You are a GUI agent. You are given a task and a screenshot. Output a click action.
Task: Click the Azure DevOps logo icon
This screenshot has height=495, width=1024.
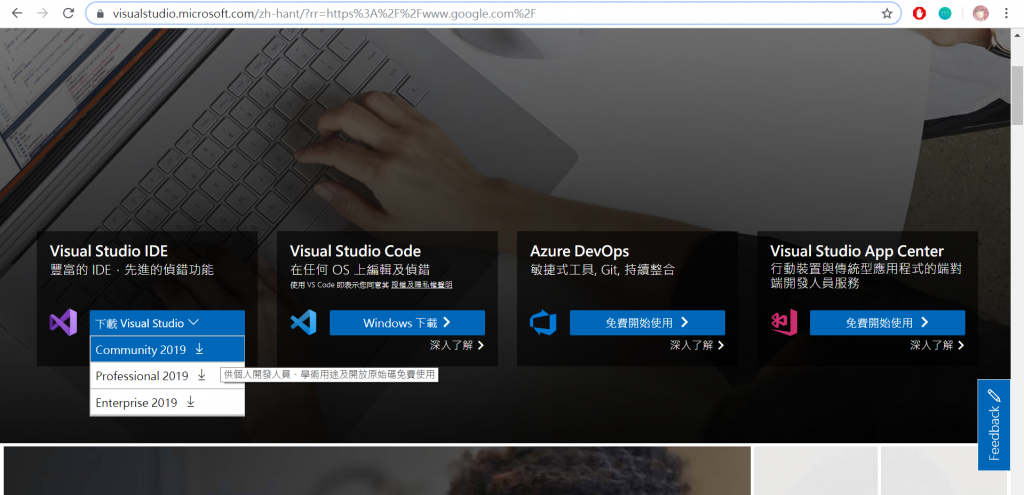pyautogui.click(x=543, y=323)
